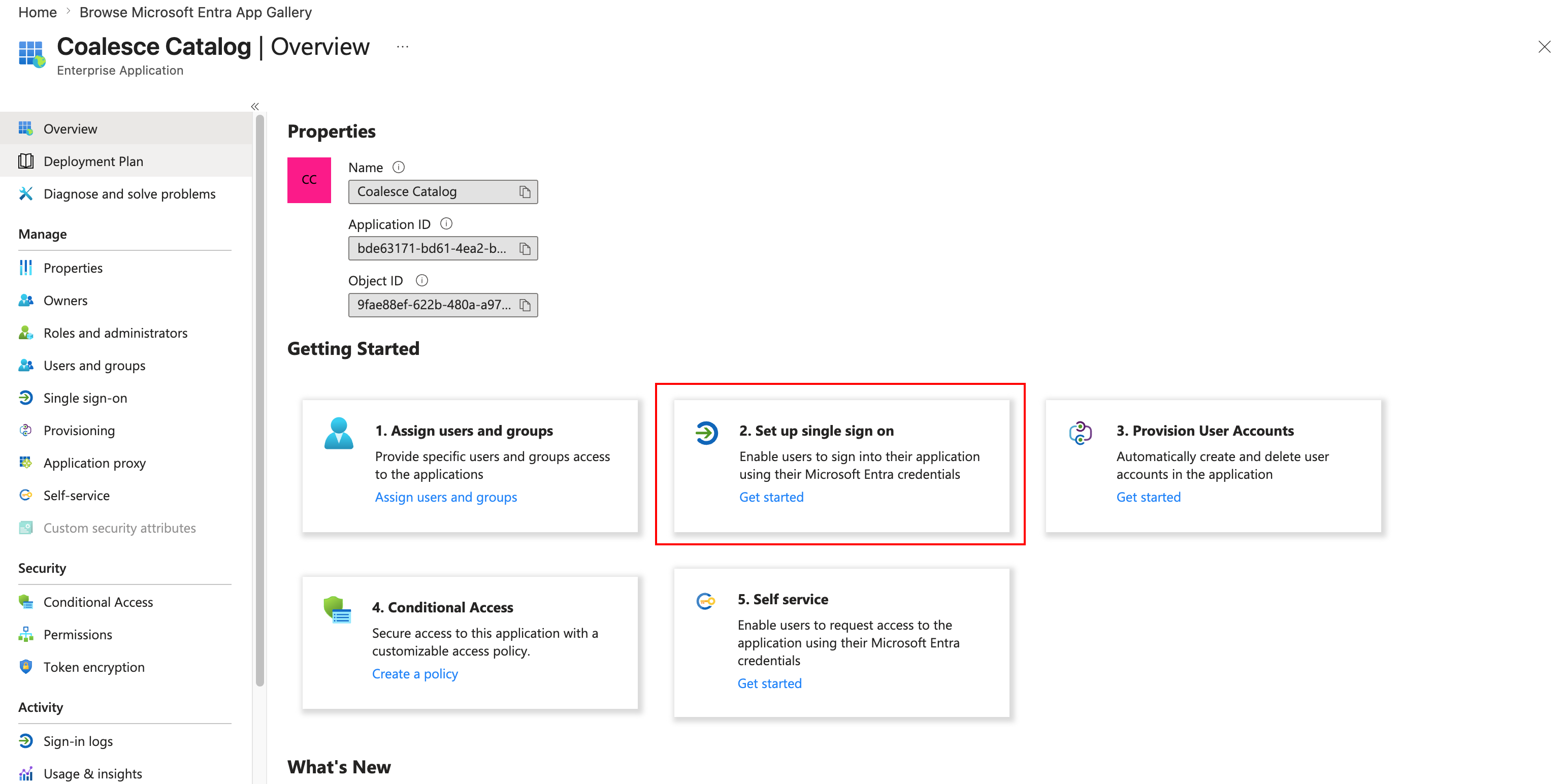This screenshot has width=1565, height=784.
Task: Click info icon next to Name label
Action: [x=399, y=167]
